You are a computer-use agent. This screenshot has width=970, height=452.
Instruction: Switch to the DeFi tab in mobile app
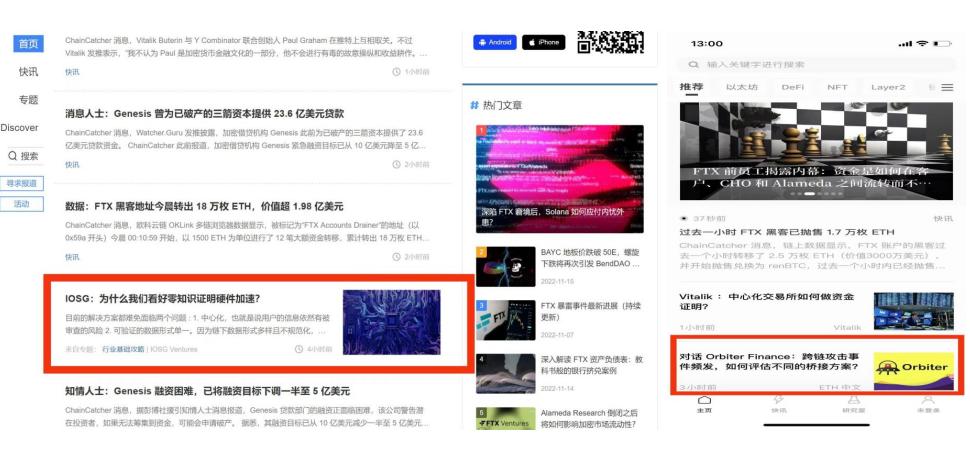pos(792,88)
